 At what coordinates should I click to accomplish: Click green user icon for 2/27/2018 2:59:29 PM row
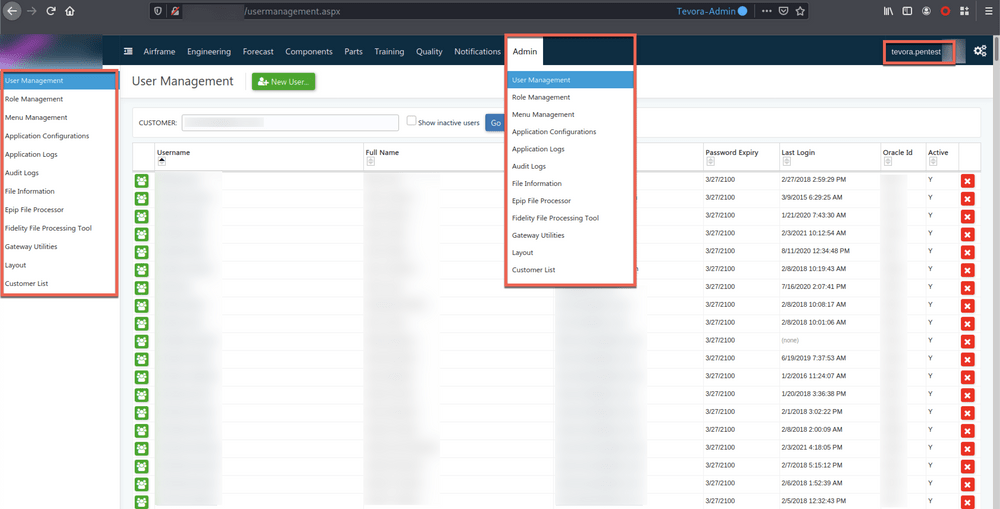pos(141,181)
